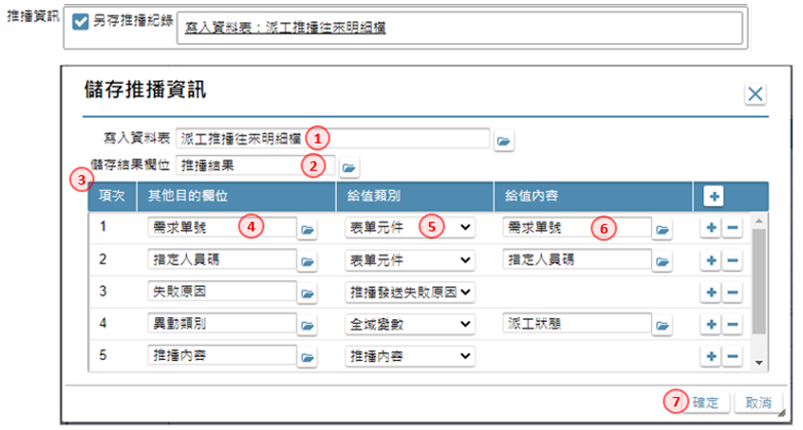Toggle the 另存推播紀錄 checkbox

pos(80,22)
